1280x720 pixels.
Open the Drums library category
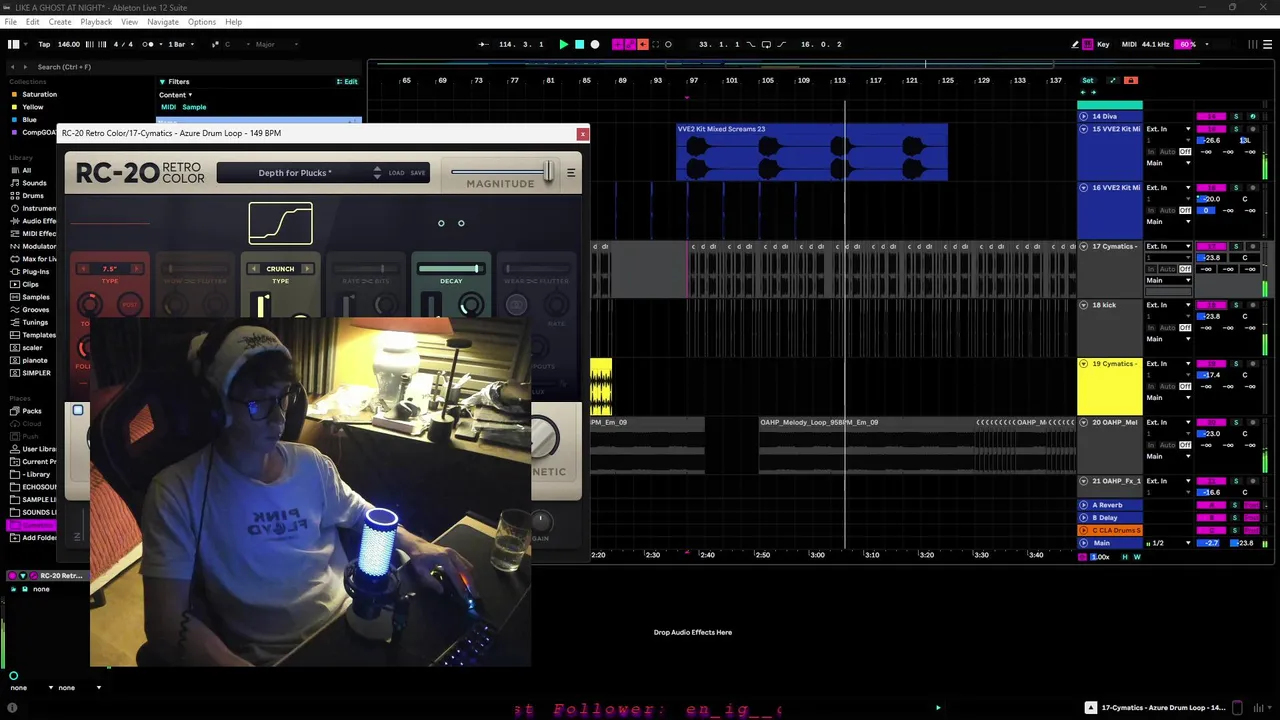coord(33,196)
